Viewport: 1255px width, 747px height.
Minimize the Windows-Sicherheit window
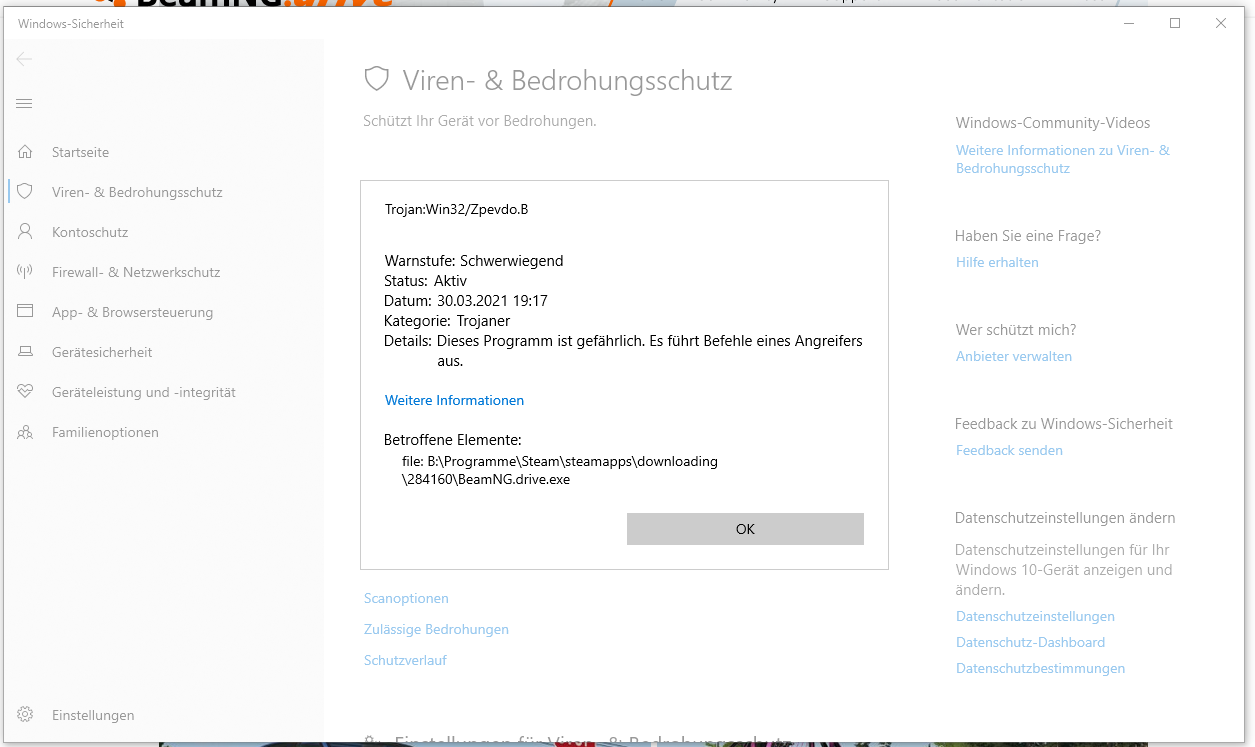pyautogui.click(x=1129, y=23)
